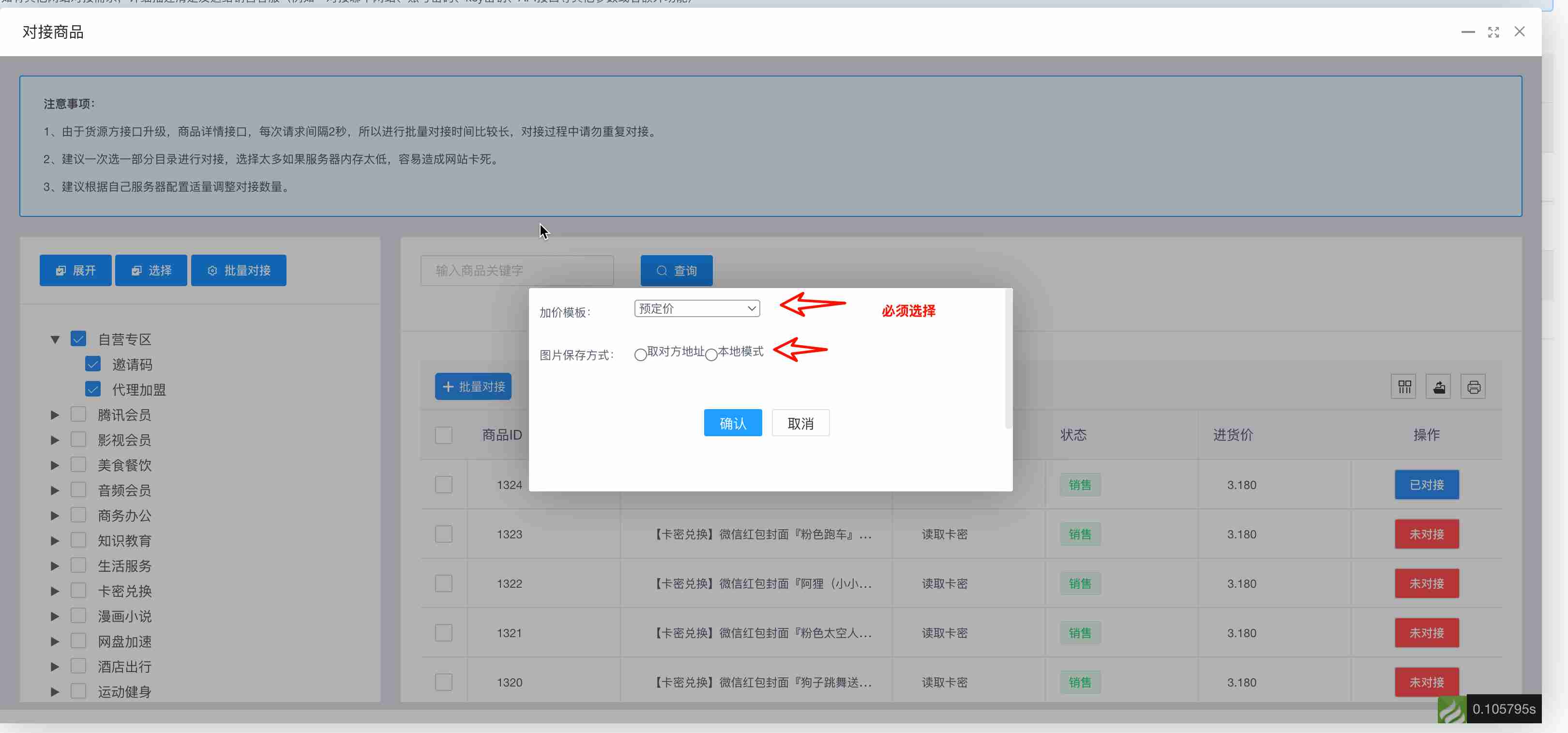The image size is (1568, 733).
Task: Click the print table icon
Action: [x=1473, y=386]
